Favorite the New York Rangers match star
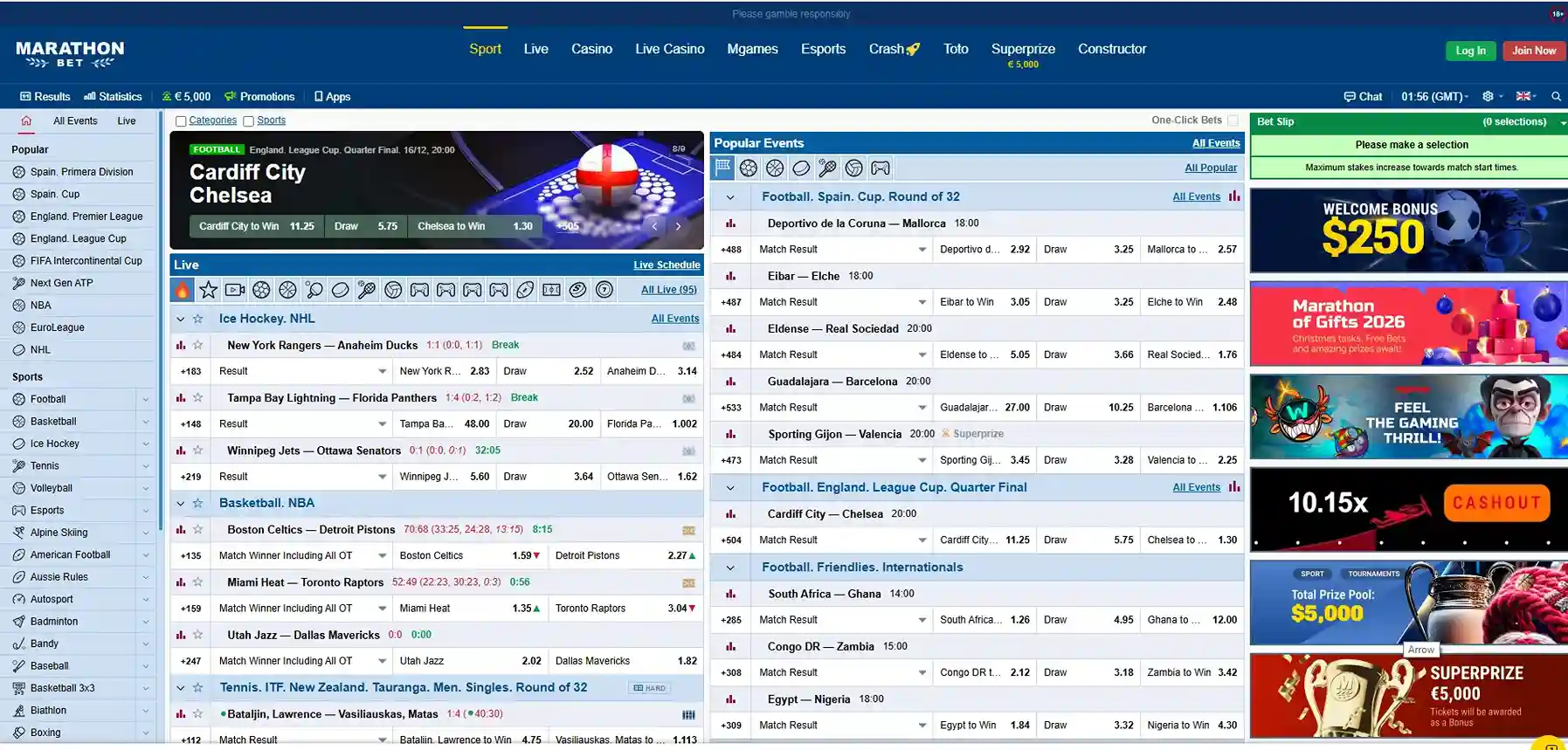The image size is (1568, 750). pyautogui.click(x=198, y=345)
